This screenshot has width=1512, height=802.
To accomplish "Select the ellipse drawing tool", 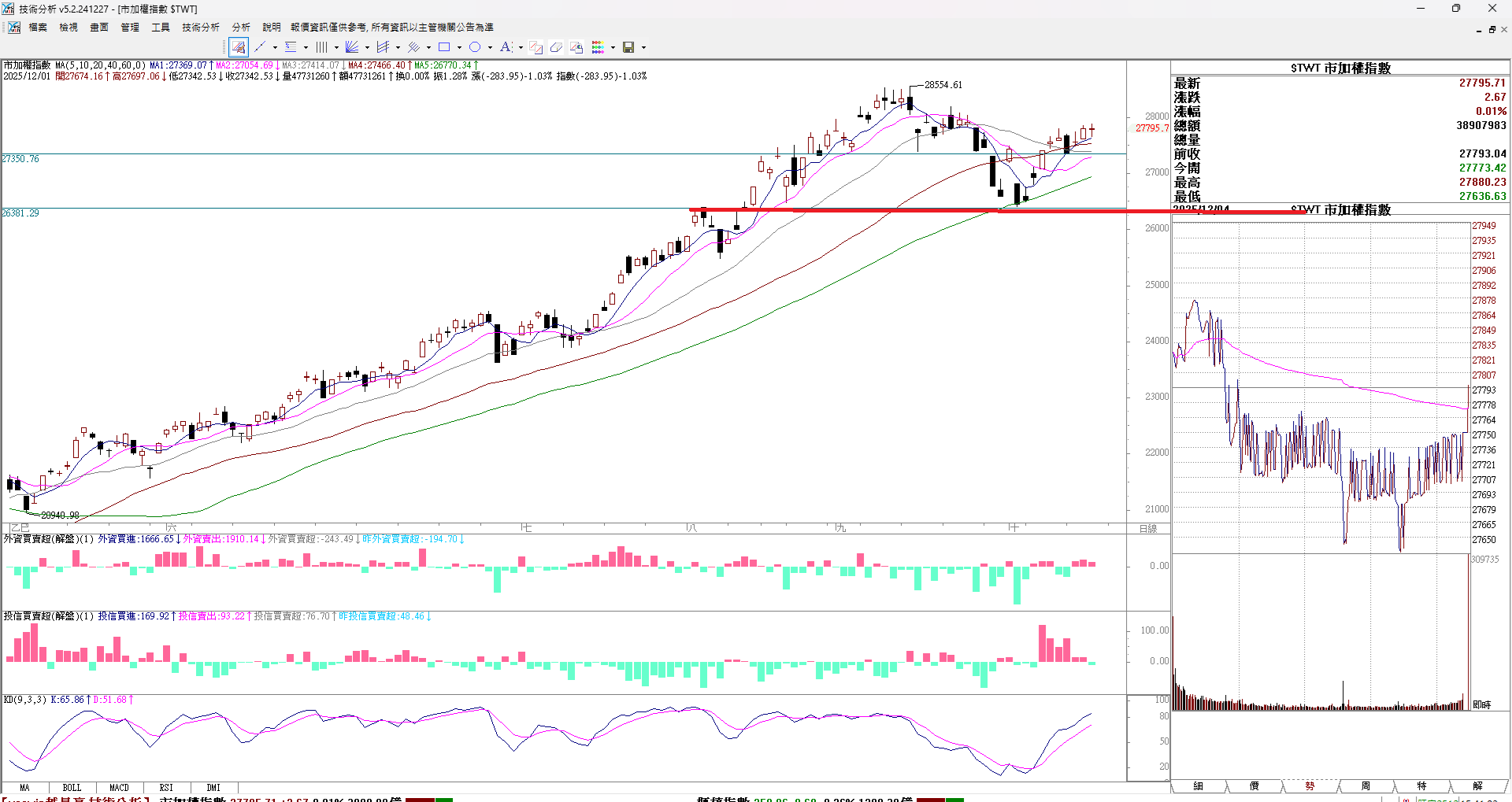I will [475, 47].
